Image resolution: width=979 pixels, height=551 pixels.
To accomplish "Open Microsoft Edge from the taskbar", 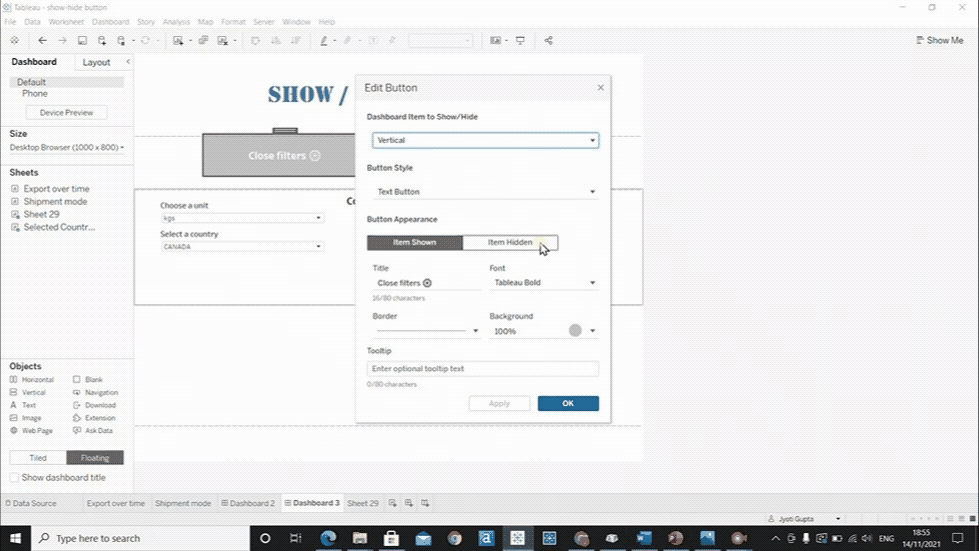I will pos(328,538).
